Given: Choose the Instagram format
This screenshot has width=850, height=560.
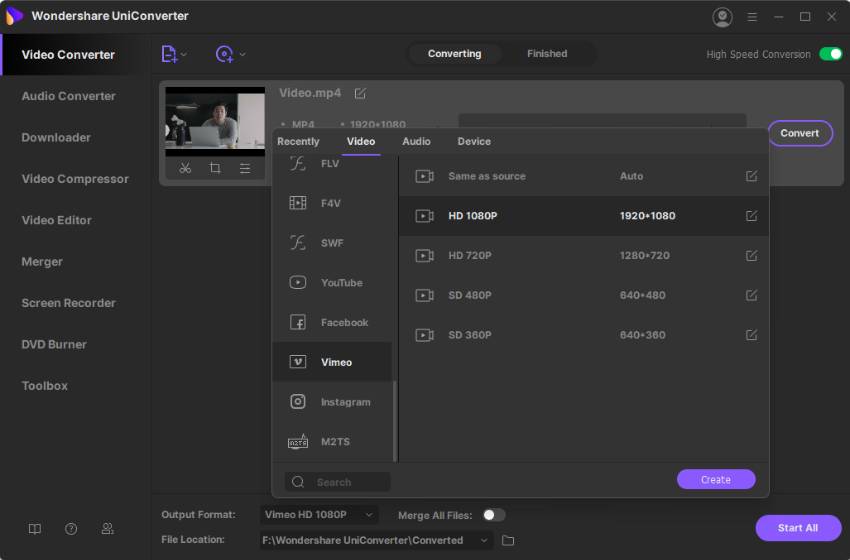Looking at the screenshot, I should point(332,402).
